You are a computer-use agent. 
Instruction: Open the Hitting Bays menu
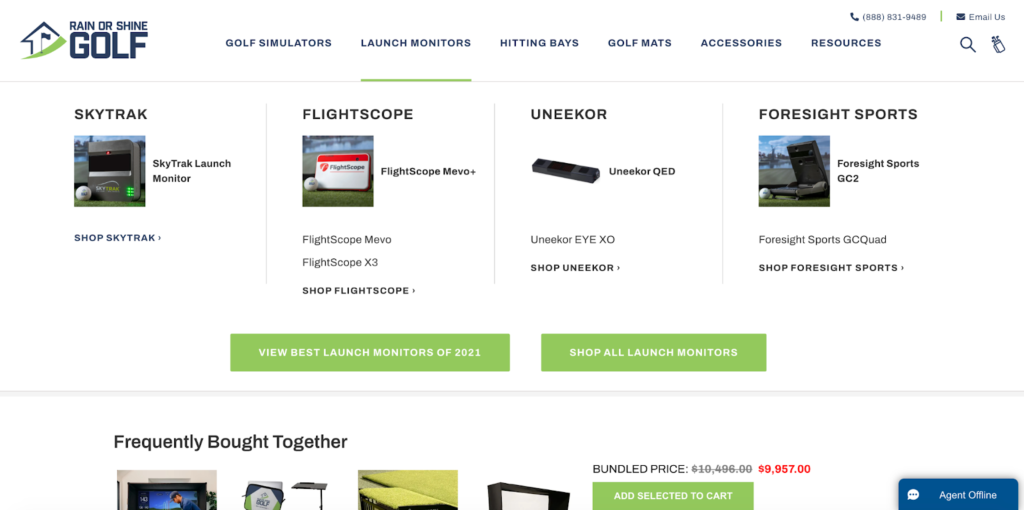pyautogui.click(x=539, y=43)
